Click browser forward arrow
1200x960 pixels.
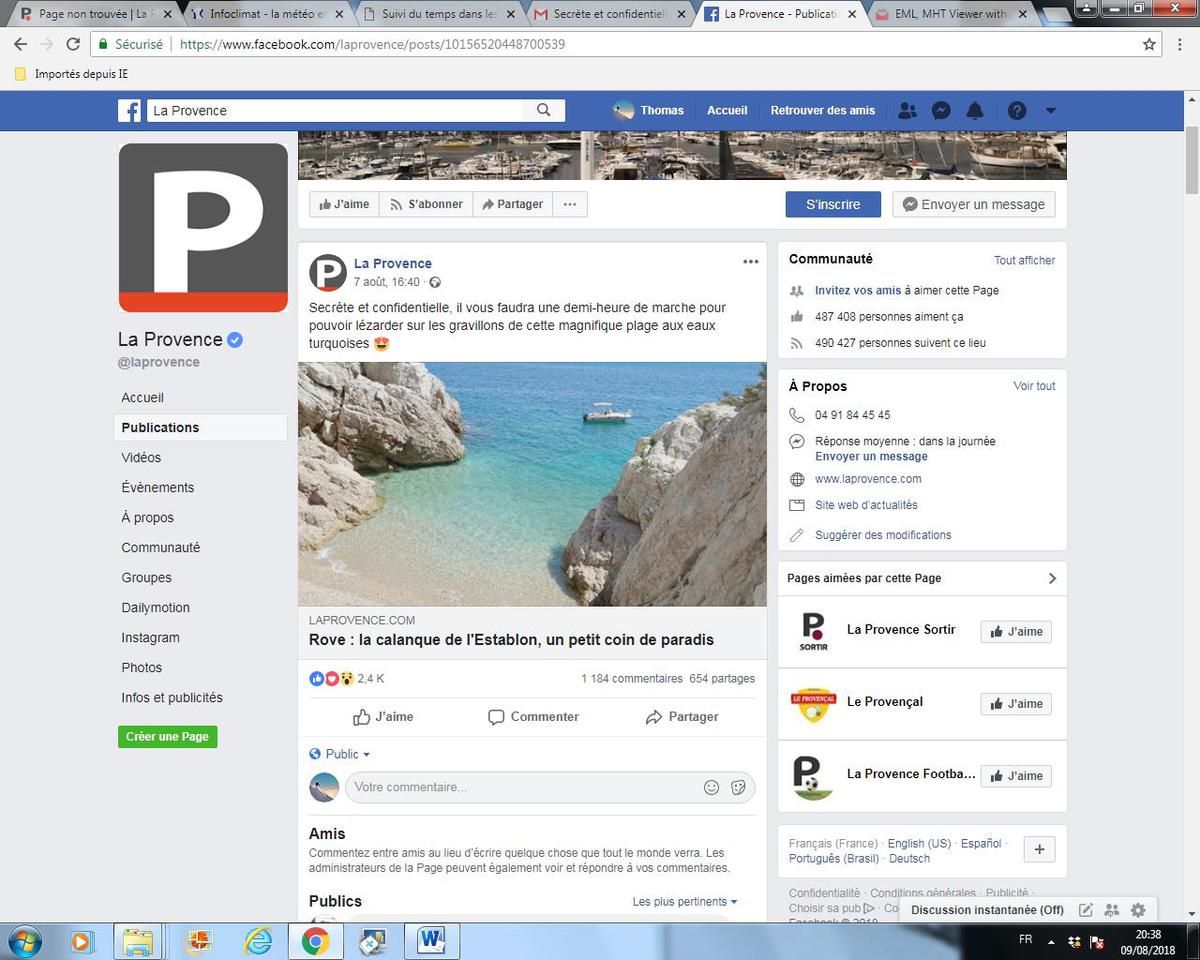pyautogui.click(x=46, y=44)
